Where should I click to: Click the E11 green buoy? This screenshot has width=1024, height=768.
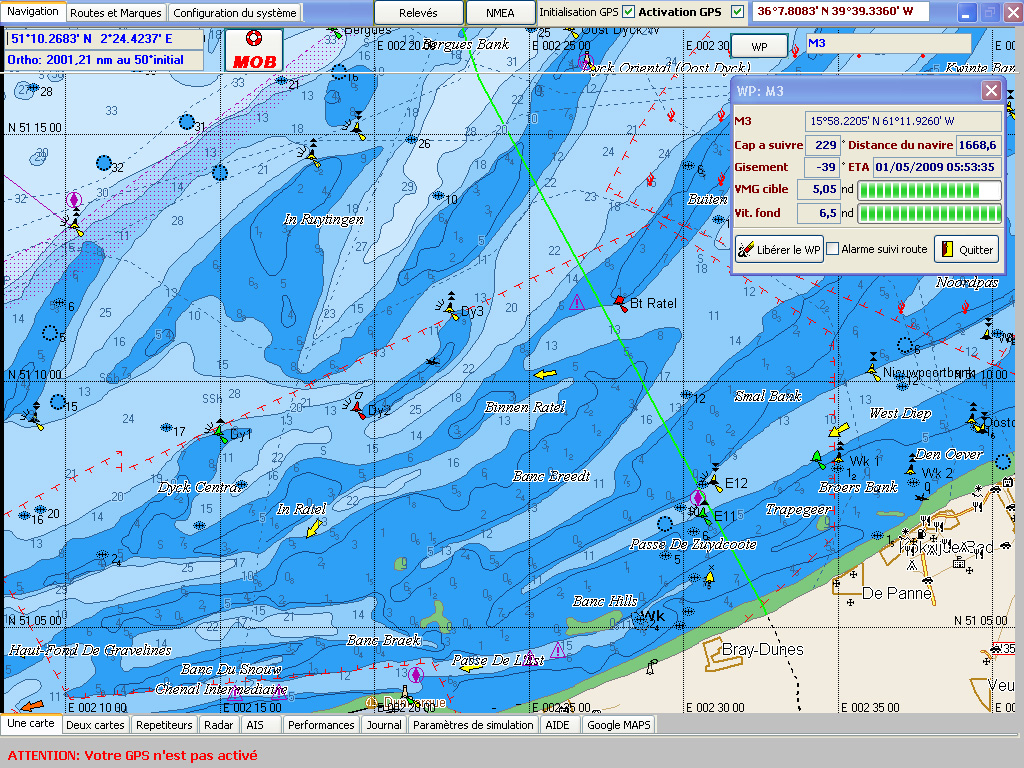704,516
